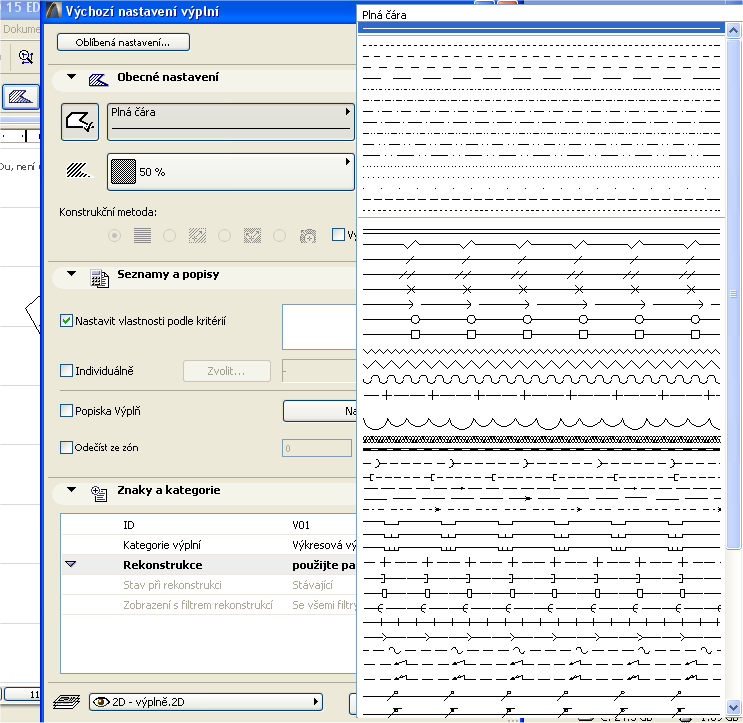This screenshot has height=723, width=743.
Task: Choose the line type with X marks
Action: tap(542, 289)
